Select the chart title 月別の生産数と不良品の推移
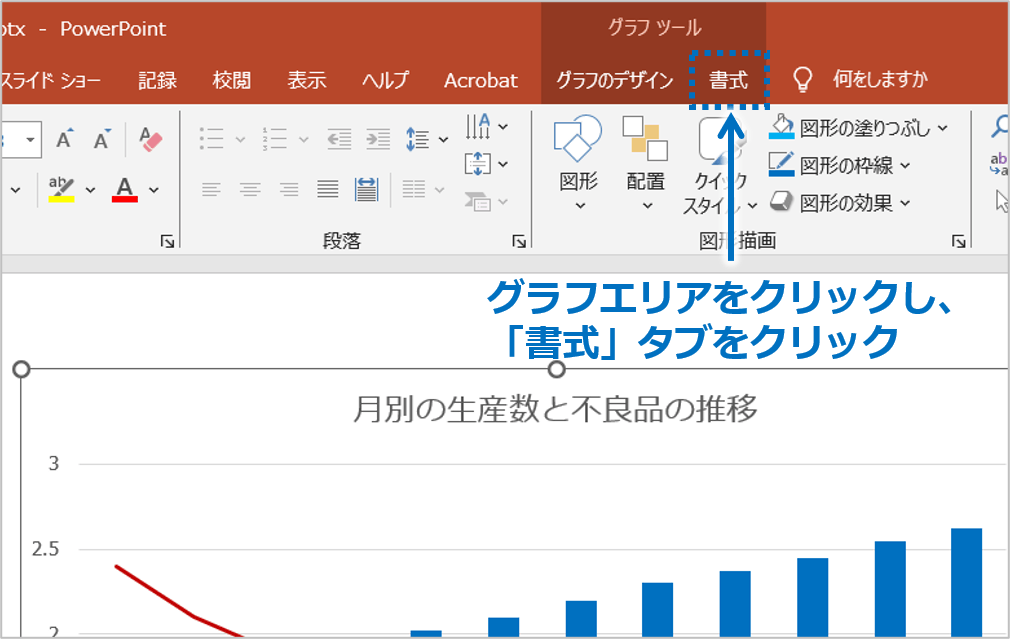Viewport: 1010px width, 639px height. (x=555, y=409)
